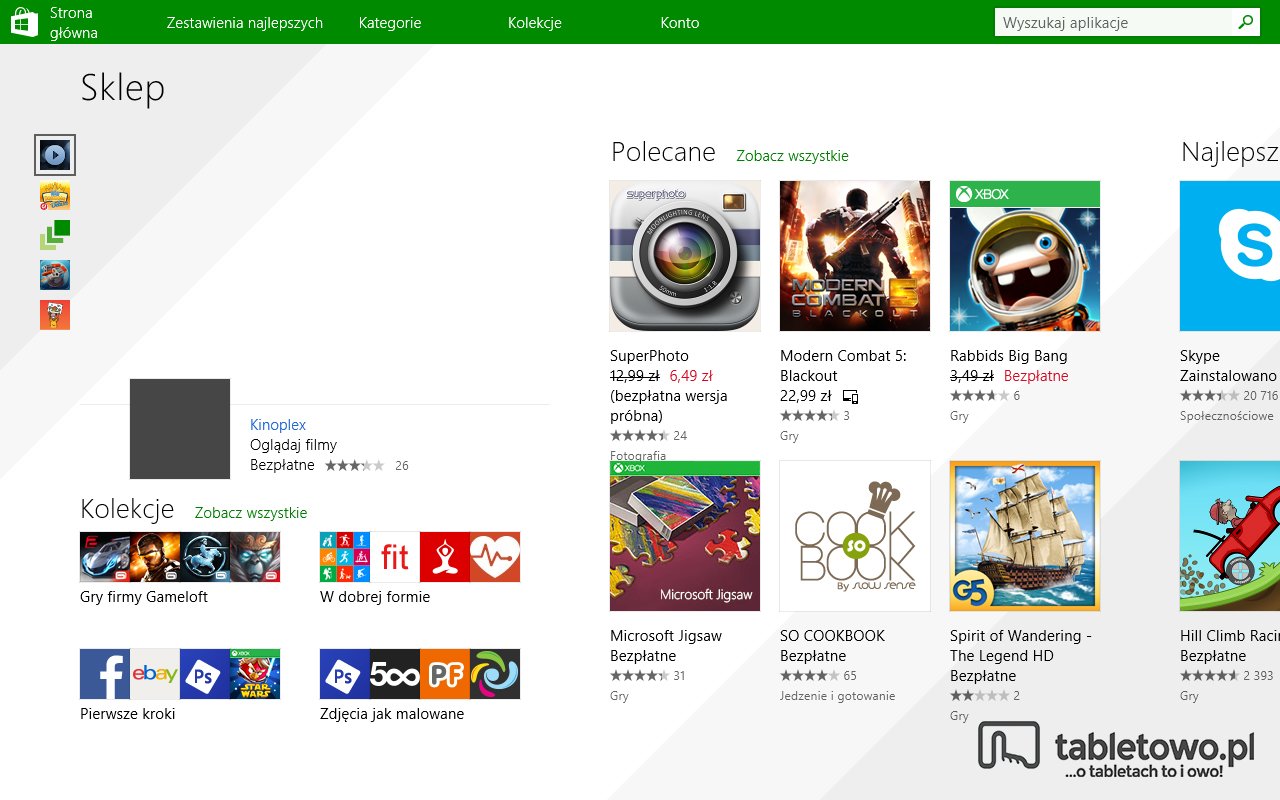Open Pierwsze kroki collection banner

[180, 674]
